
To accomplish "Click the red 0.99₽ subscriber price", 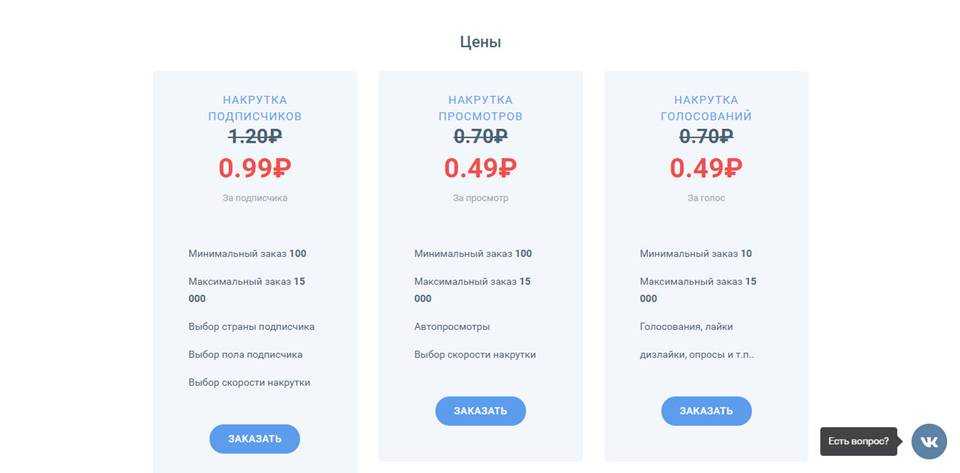I will (x=254, y=168).
